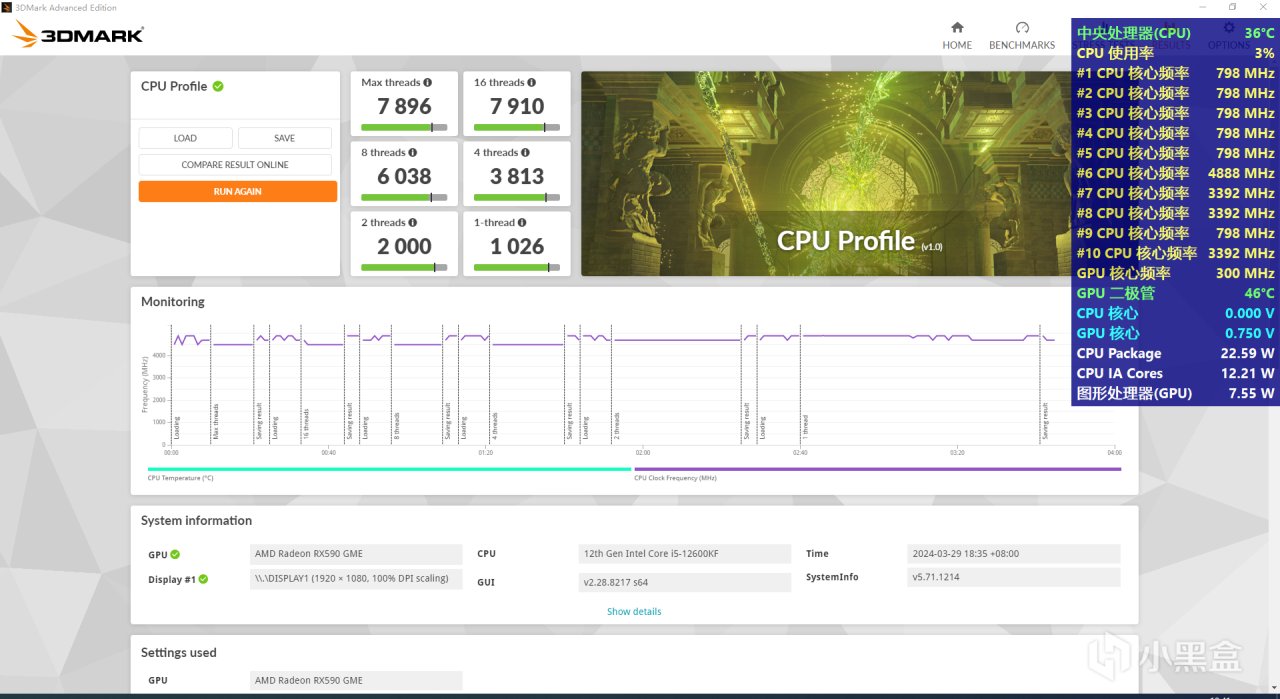
Task: Click the CPU Package 22.59 W overlay row
Action: 1175,353
